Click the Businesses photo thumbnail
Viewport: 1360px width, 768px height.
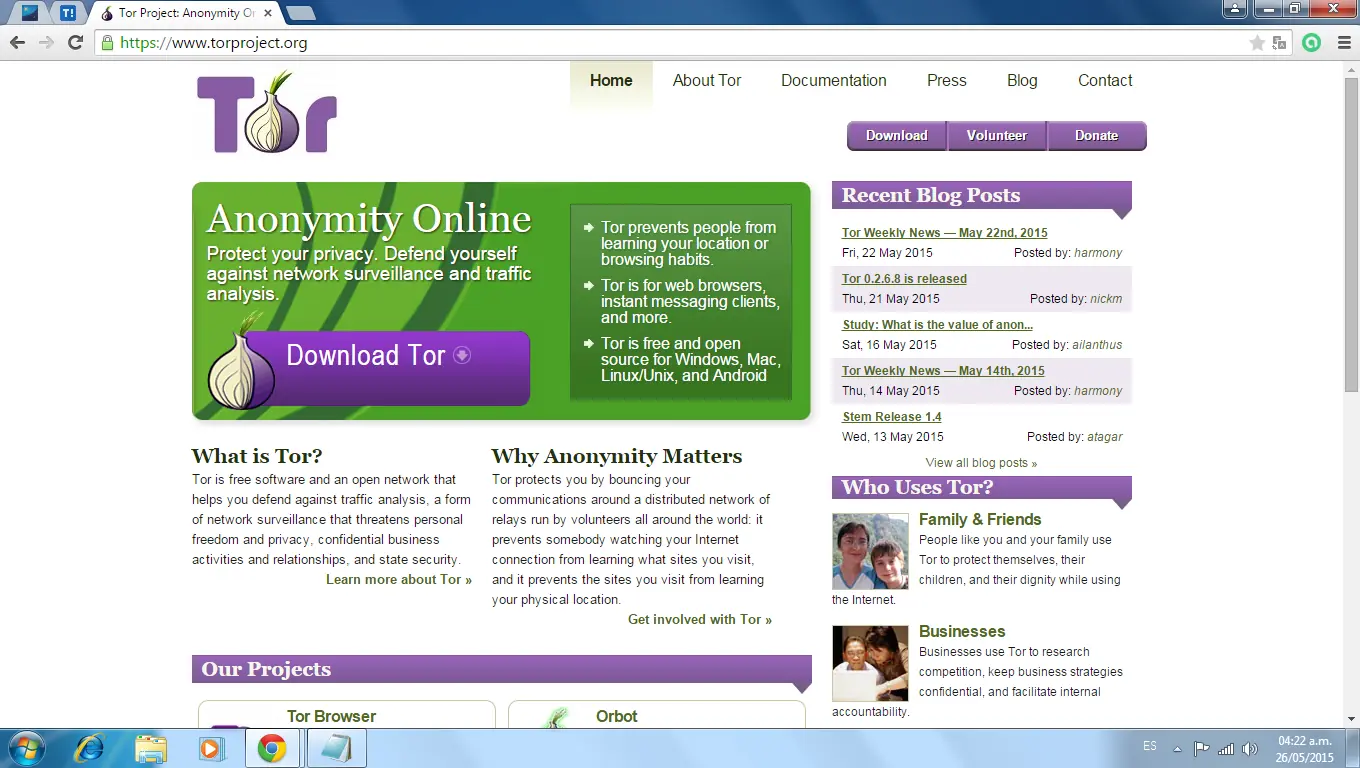click(x=870, y=664)
